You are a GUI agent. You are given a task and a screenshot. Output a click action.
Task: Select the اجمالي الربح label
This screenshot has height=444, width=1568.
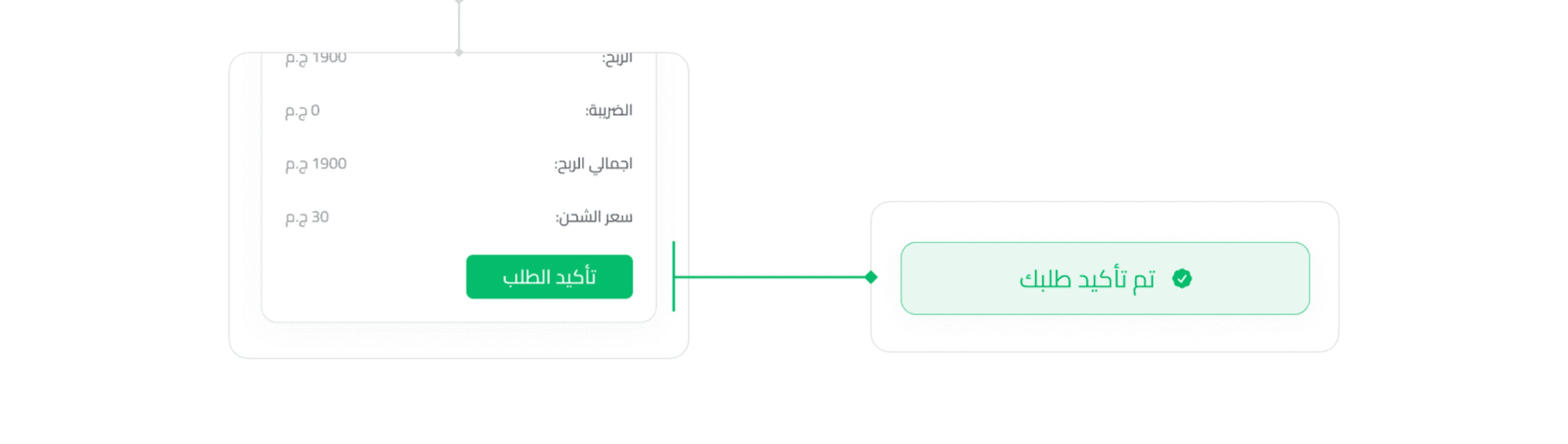[x=593, y=164]
